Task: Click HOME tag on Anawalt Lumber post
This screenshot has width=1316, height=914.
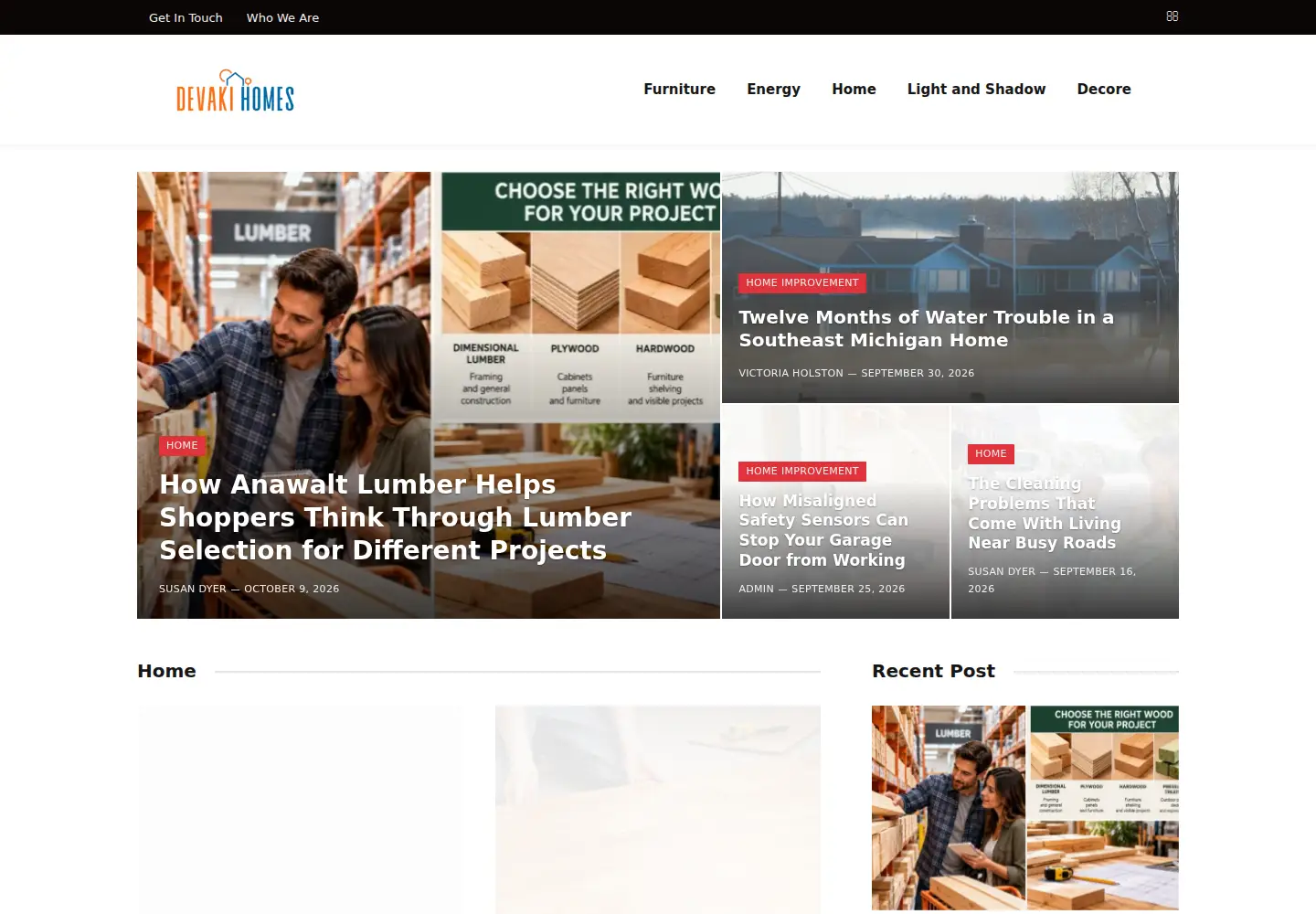Action: tap(182, 445)
